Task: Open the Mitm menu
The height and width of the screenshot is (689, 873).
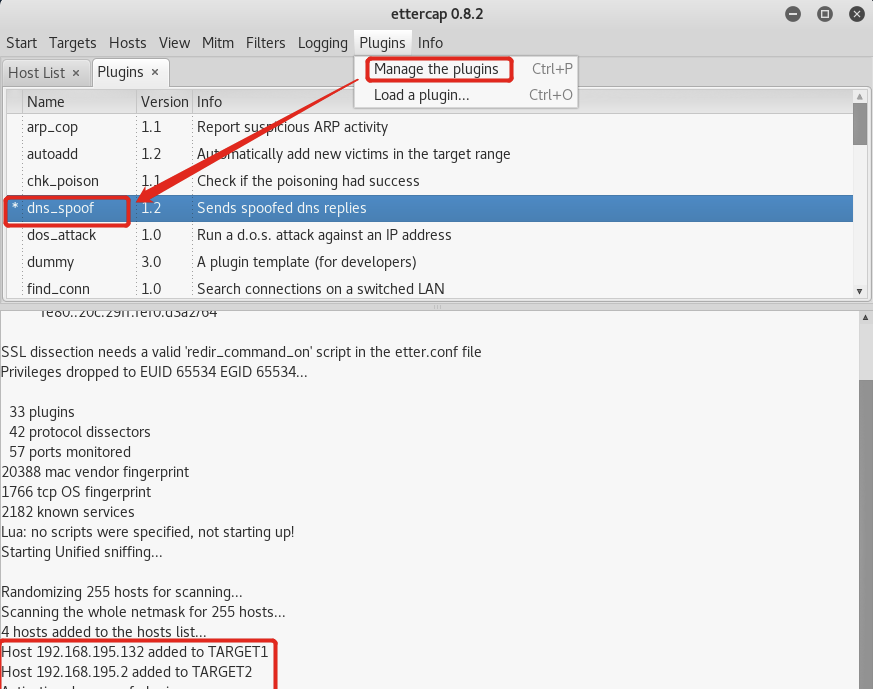Action: (x=218, y=43)
